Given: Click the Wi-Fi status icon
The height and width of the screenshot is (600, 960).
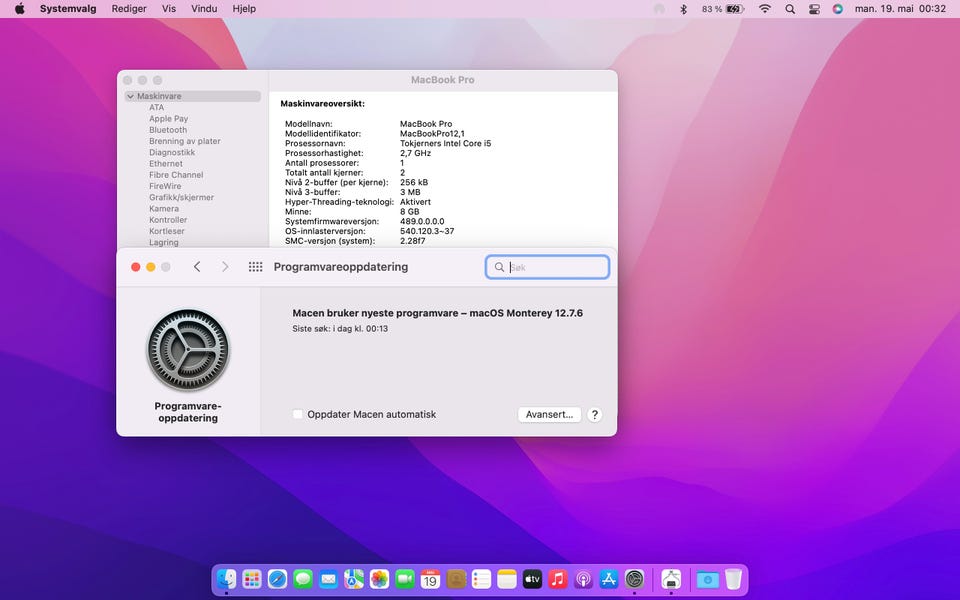Looking at the screenshot, I should pyautogui.click(x=765, y=9).
